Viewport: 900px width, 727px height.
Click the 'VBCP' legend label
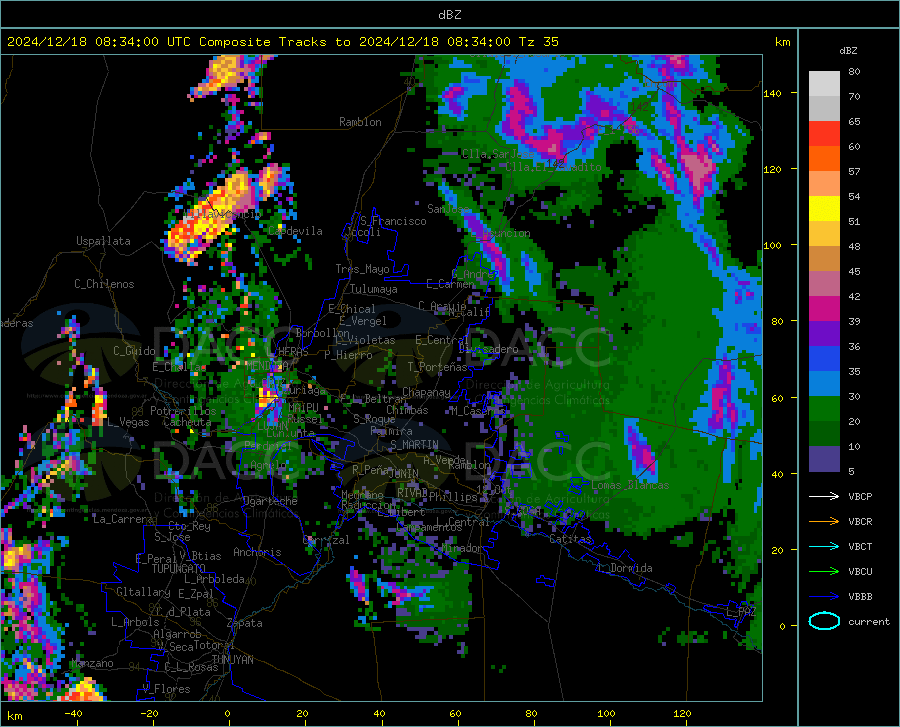point(860,497)
